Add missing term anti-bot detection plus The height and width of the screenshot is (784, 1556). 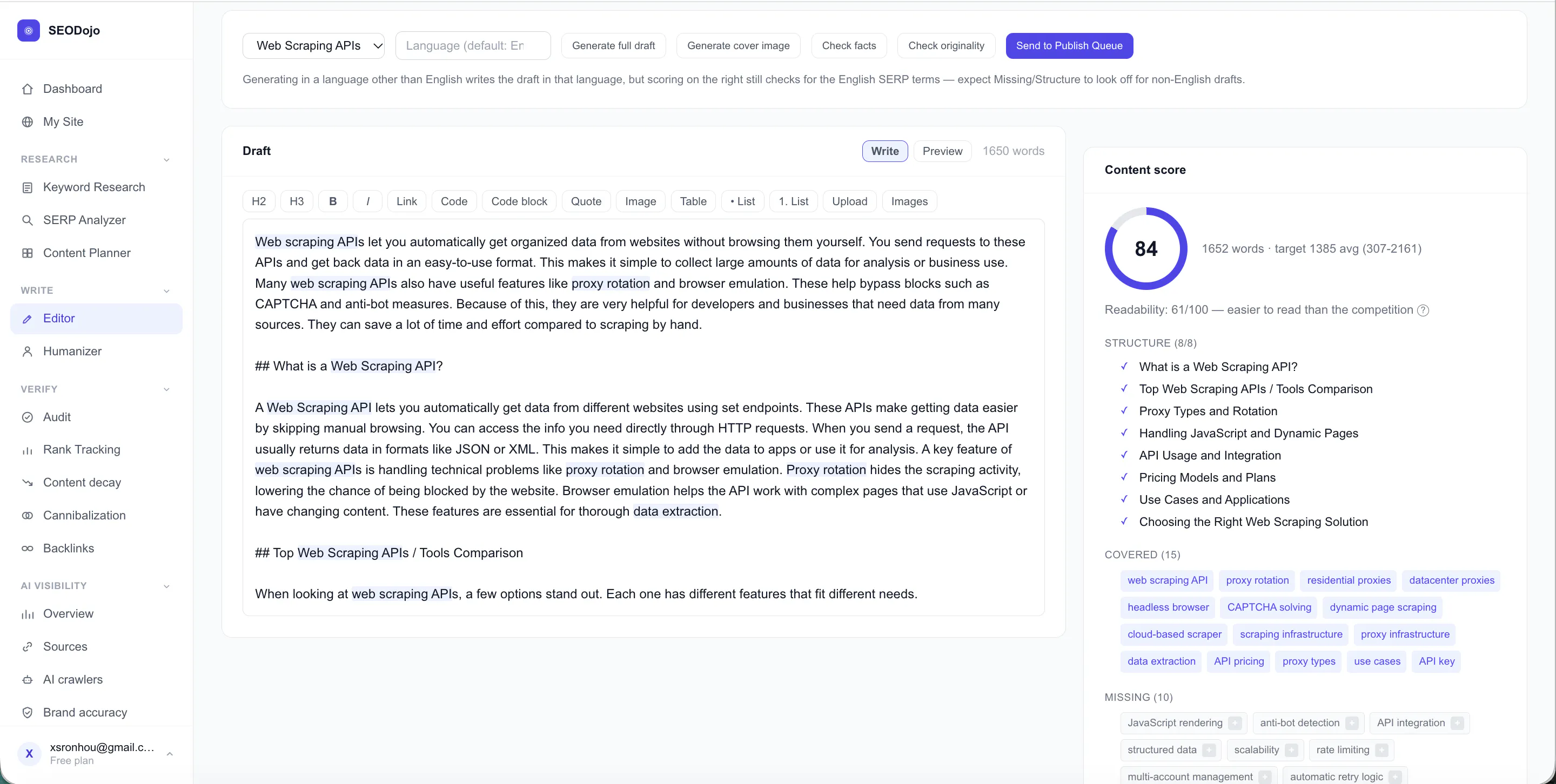[x=1352, y=723]
